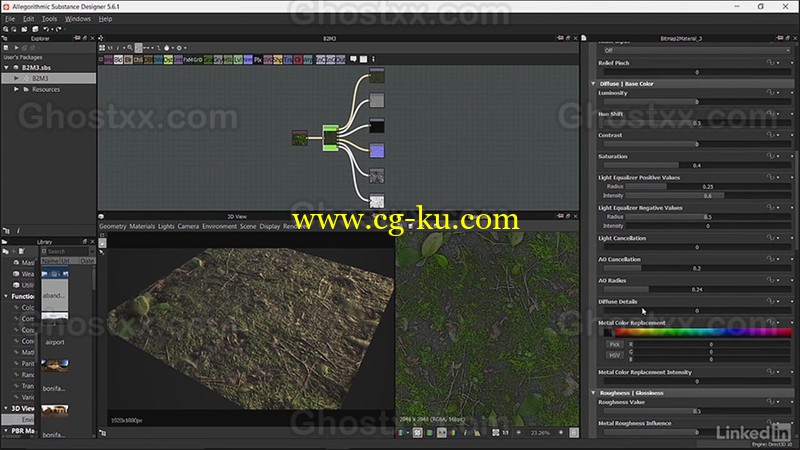Add a Pixel processor (Pix) node from toolbar
Screen dimensions: 800x450
[x=258, y=60]
